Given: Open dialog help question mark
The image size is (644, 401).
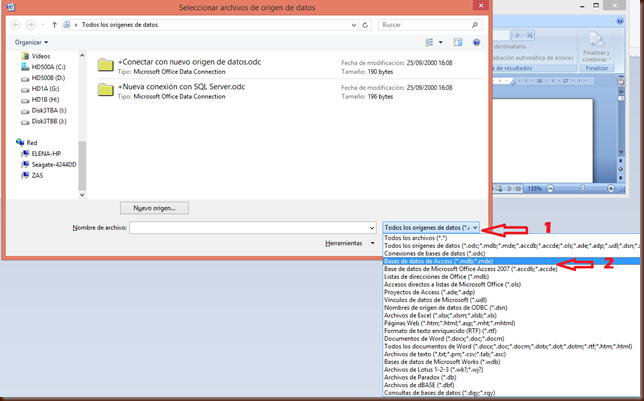Looking at the screenshot, I should pyautogui.click(x=476, y=42).
